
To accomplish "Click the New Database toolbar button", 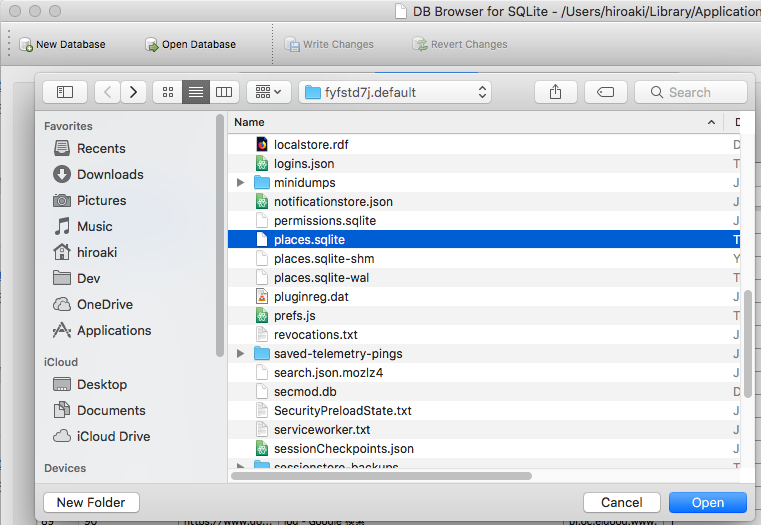I will [x=62, y=44].
